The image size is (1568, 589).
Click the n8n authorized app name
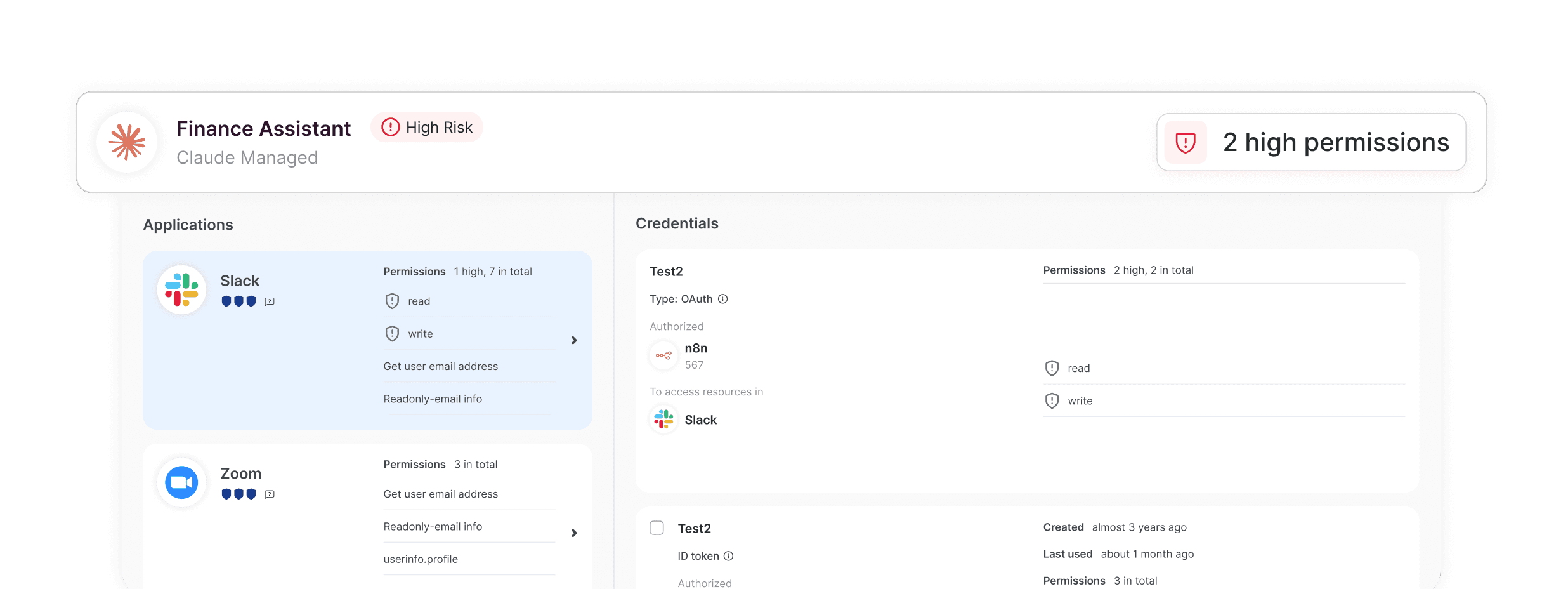(696, 348)
